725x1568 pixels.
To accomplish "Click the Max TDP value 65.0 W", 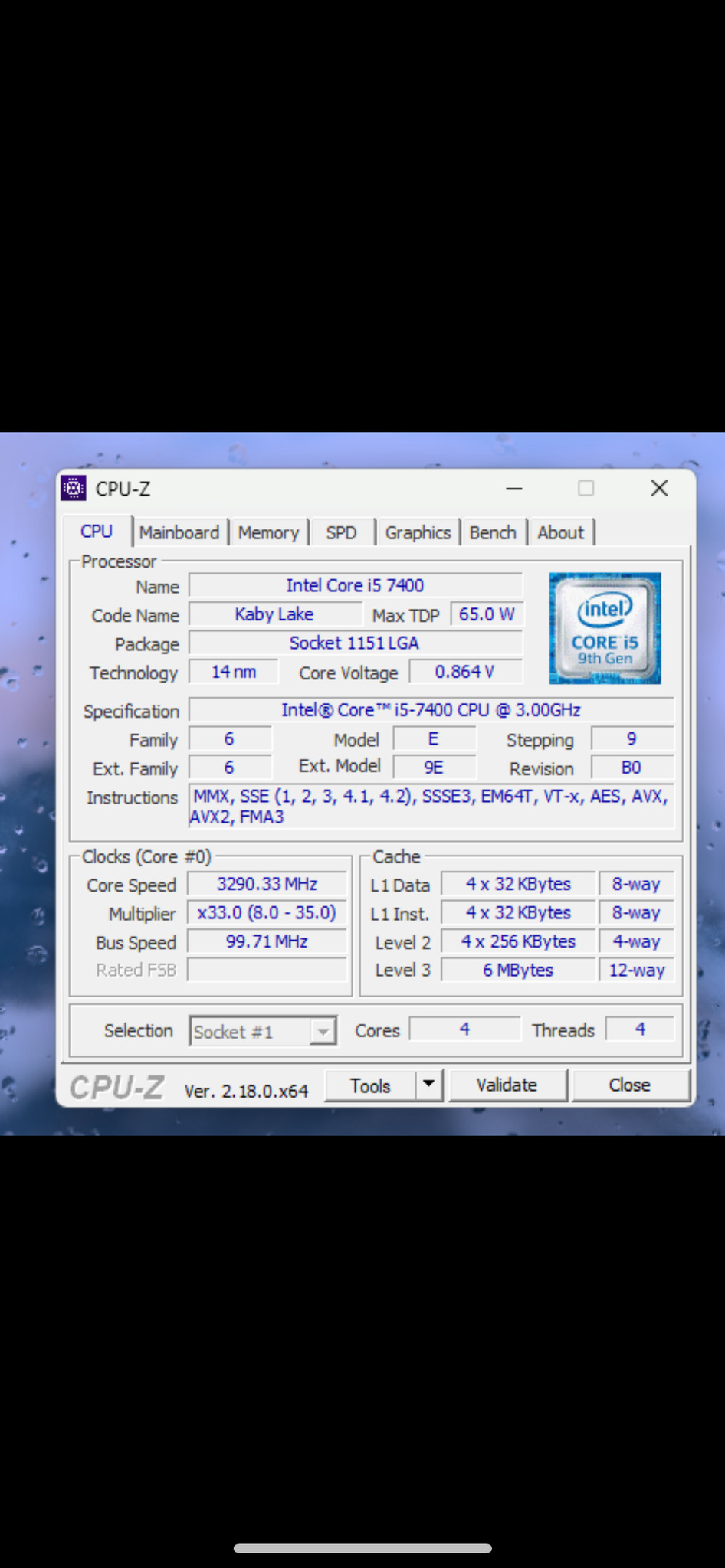I will 487,614.
